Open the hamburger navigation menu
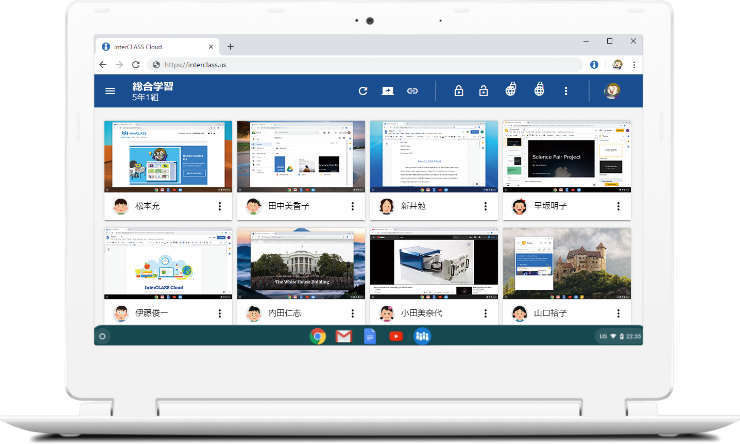 (110, 91)
